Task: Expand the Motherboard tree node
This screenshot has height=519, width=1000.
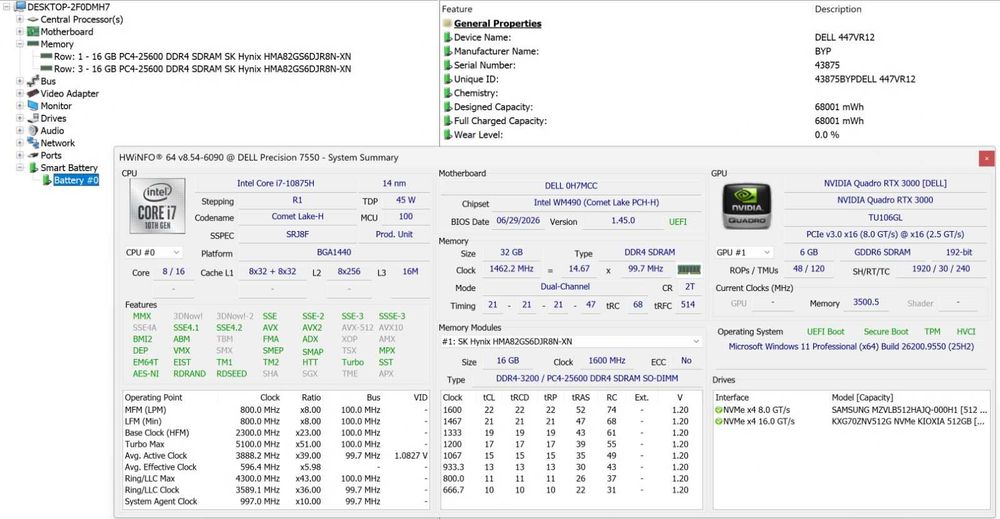Action: point(20,31)
